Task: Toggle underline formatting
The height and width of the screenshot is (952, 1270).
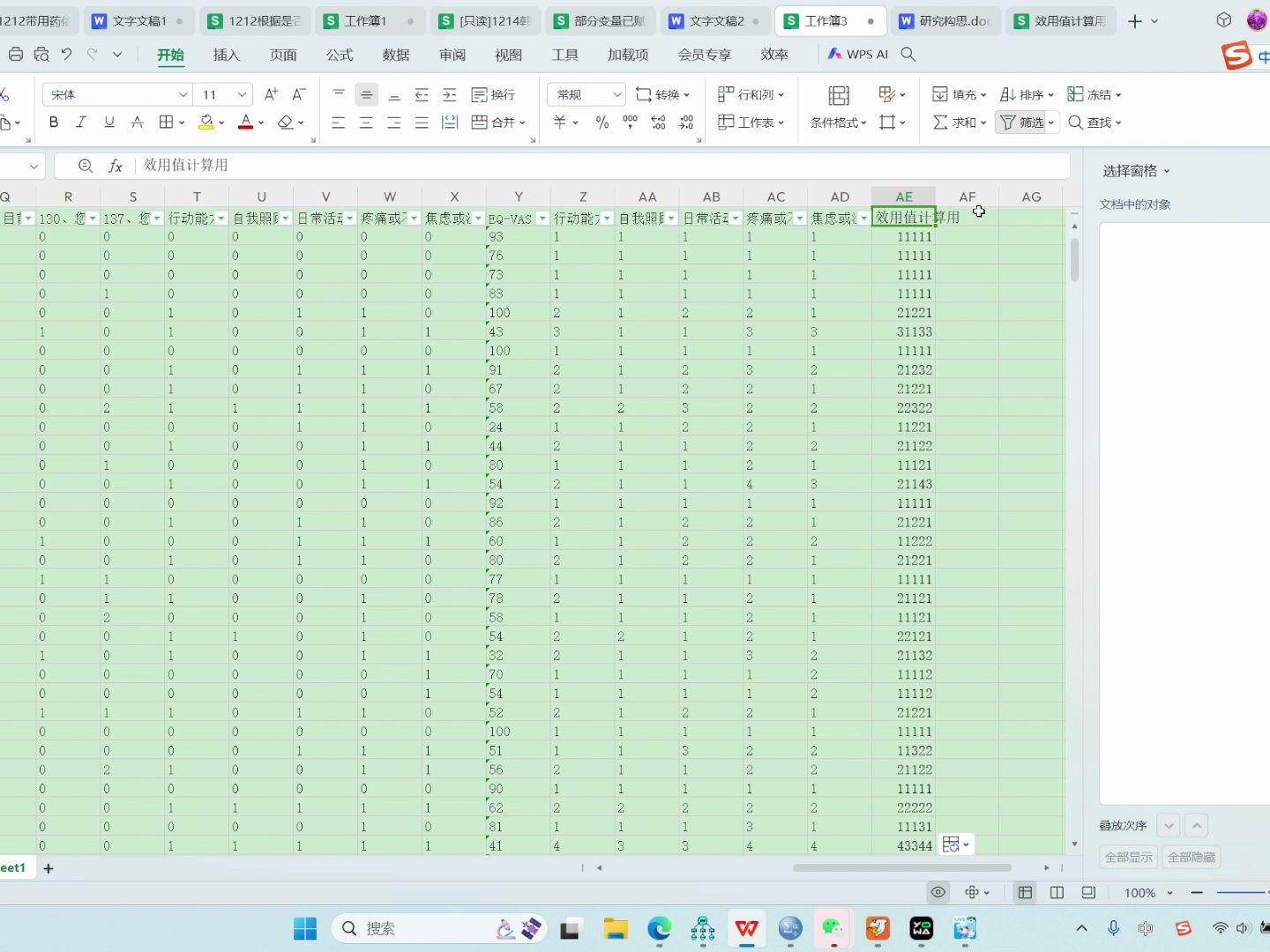Action: pos(108,122)
